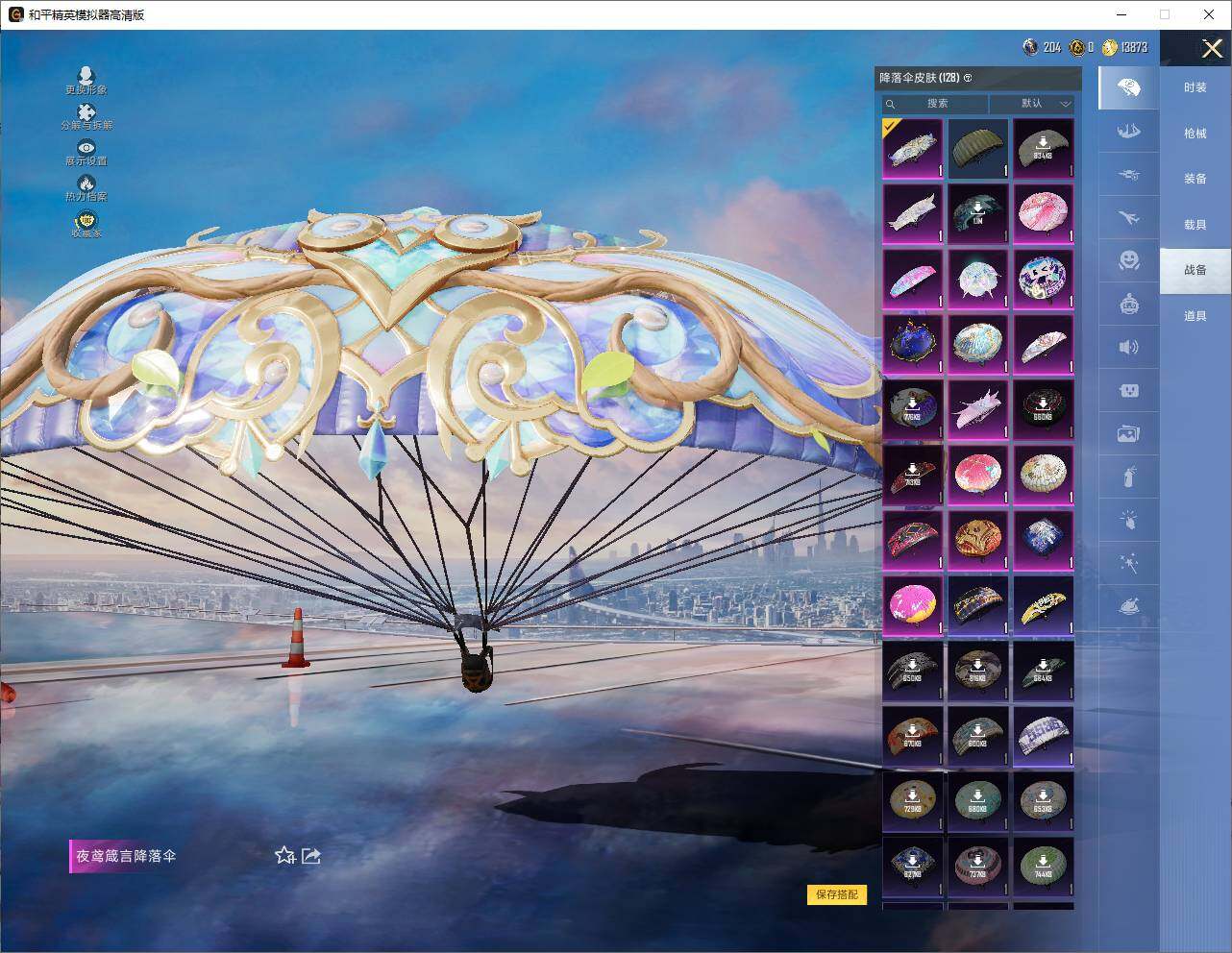1232x953 pixels.
Task: Download the 744KB parachute skin
Action: pyautogui.click(x=1043, y=867)
